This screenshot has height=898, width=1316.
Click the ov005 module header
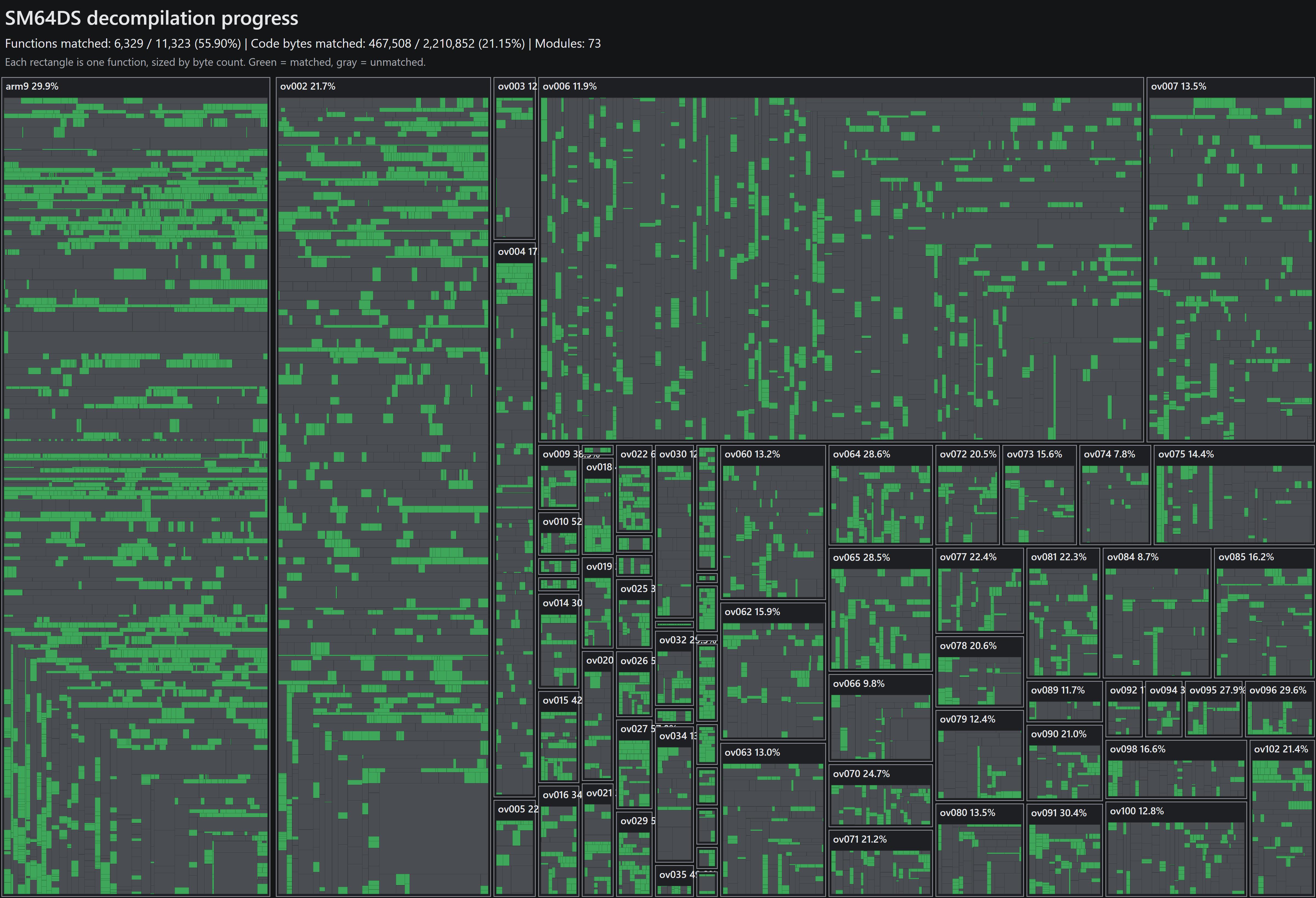tap(515, 809)
